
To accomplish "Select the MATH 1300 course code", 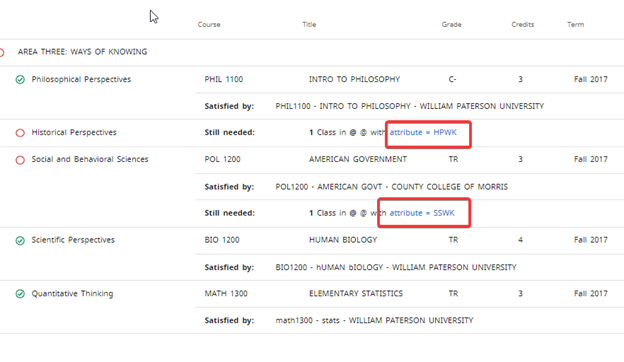I will tap(226, 294).
